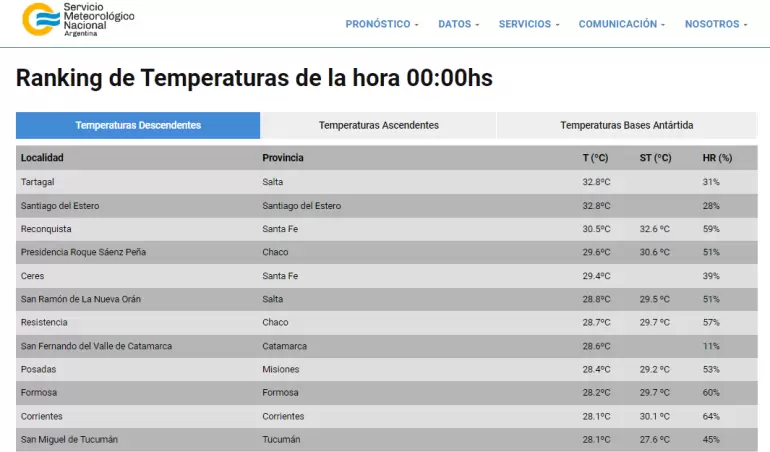Viewport: 770px width, 452px height.
Task: Click Posadas humidity 53%
Action: tap(711, 369)
